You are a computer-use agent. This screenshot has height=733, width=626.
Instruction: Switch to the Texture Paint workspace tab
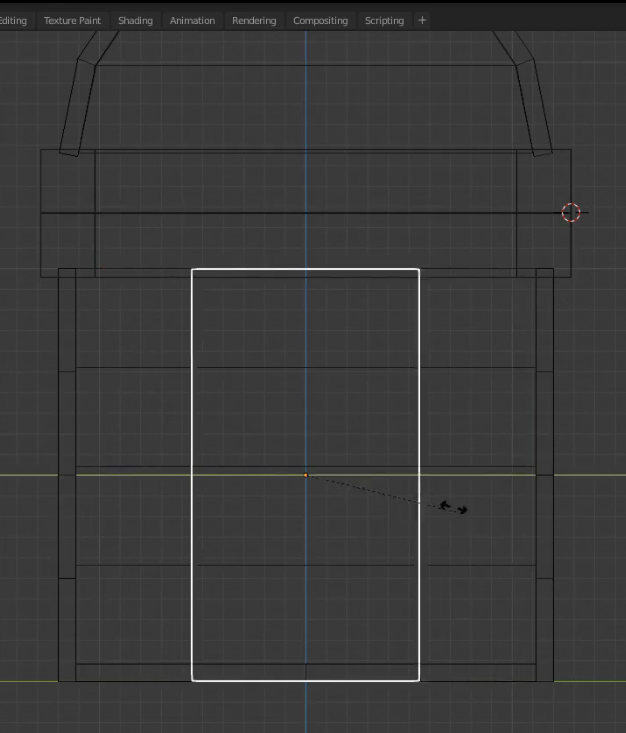click(x=72, y=21)
